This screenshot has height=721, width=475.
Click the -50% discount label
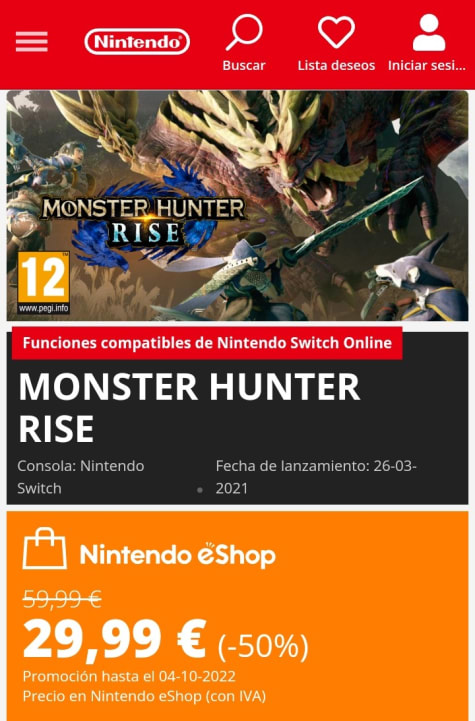pos(263,646)
